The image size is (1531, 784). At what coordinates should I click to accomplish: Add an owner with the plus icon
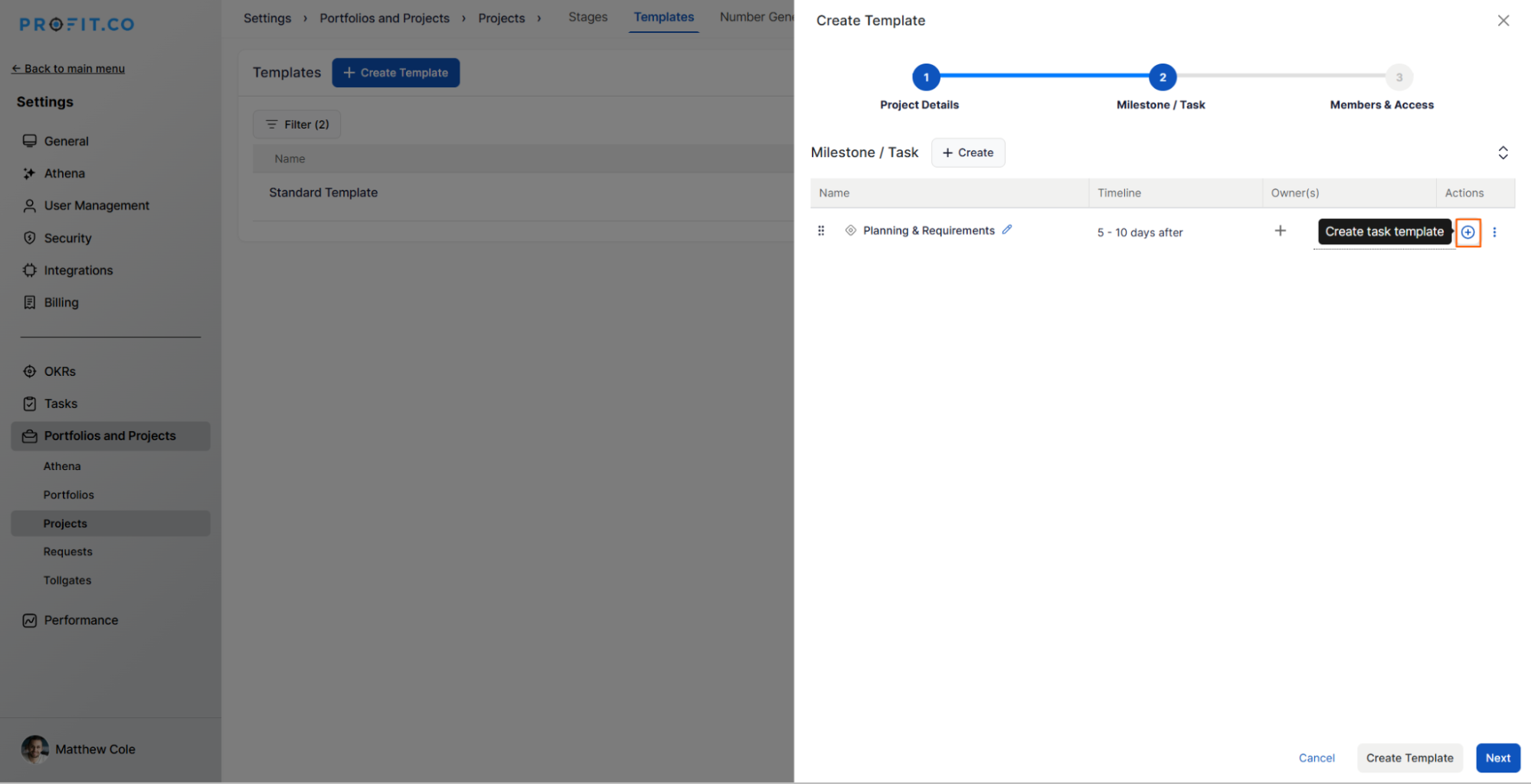click(x=1280, y=230)
